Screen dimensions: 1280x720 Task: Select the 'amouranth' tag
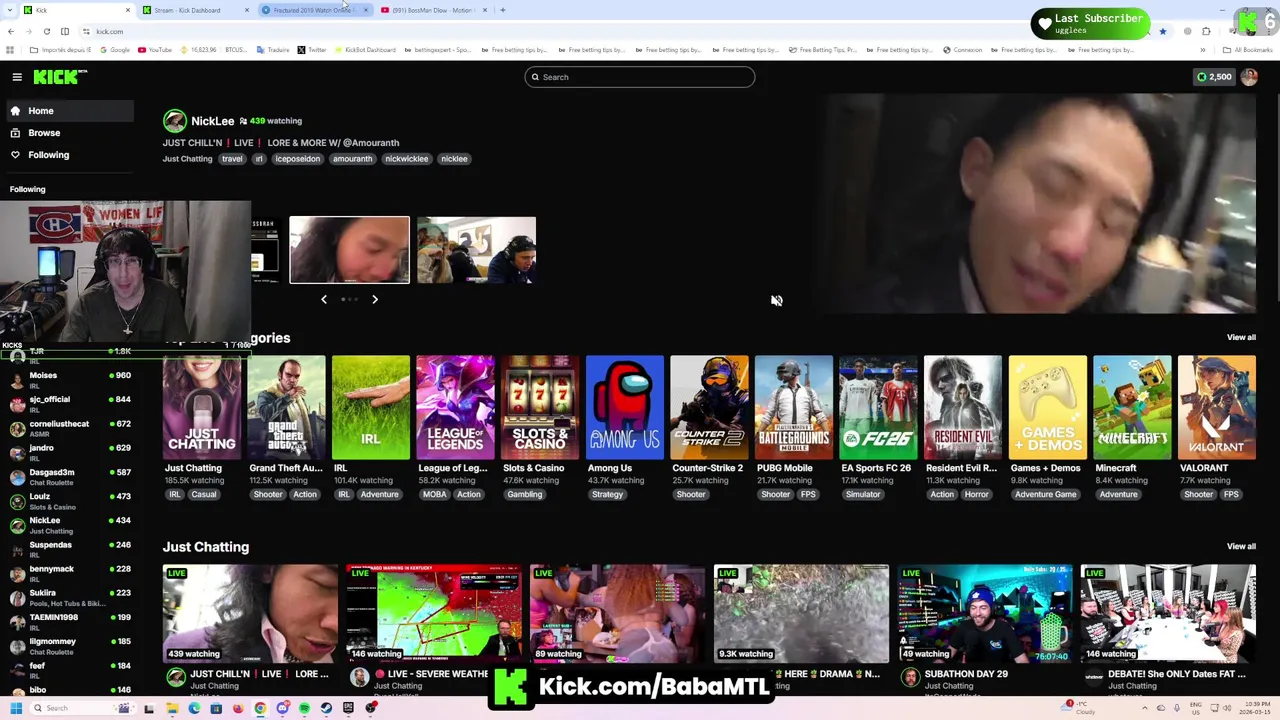click(x=352, y=159)
